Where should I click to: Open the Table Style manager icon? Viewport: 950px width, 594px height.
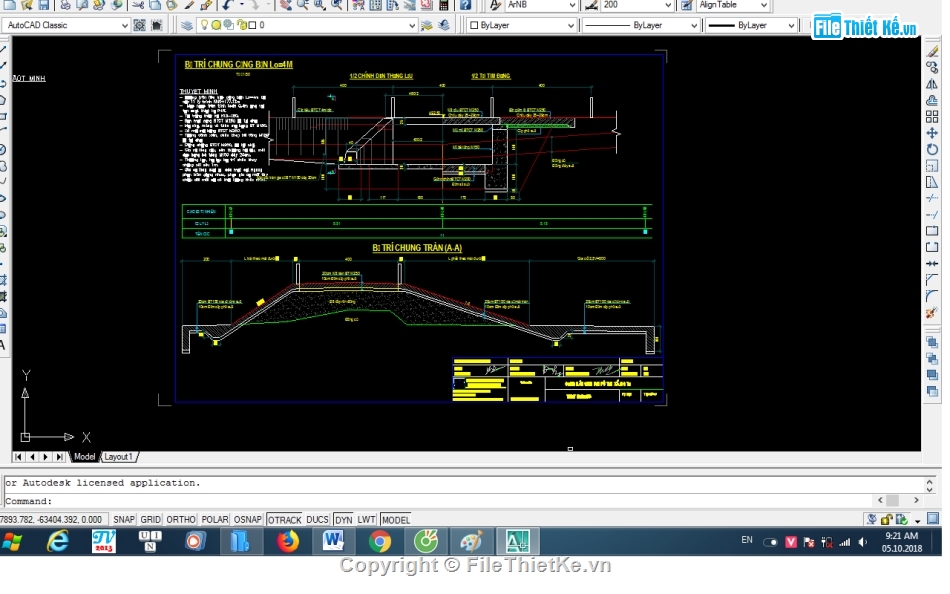pyautogui.click(x=686, y=5)
